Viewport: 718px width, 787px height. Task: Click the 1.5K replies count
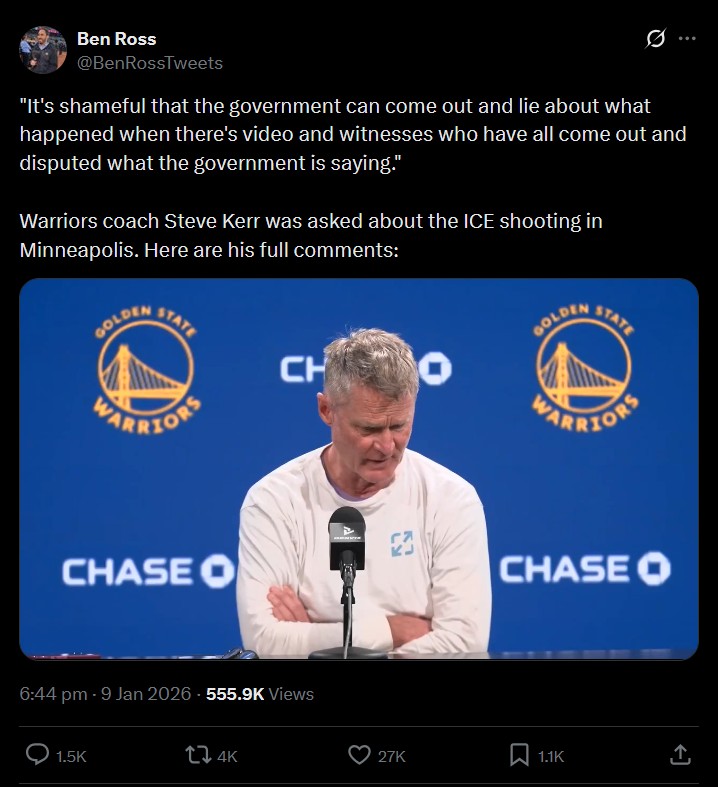pyautogui.click(x=71, y=756)
